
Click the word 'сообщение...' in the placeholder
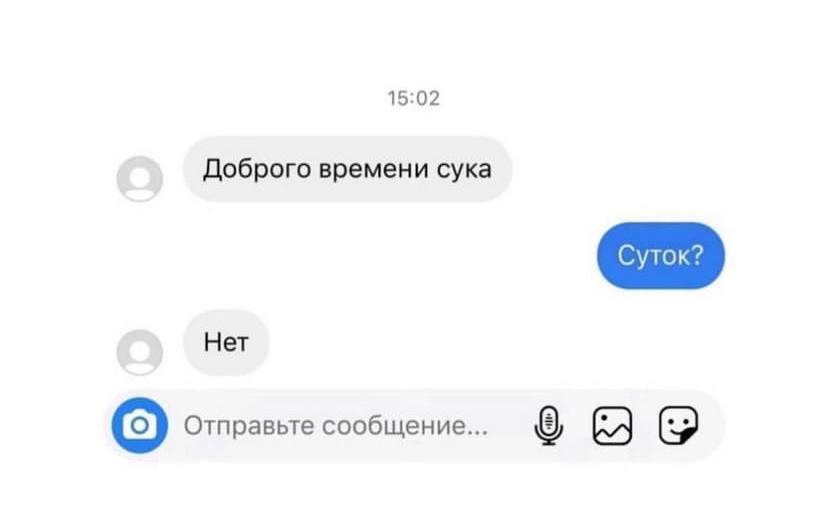point(405,426)
